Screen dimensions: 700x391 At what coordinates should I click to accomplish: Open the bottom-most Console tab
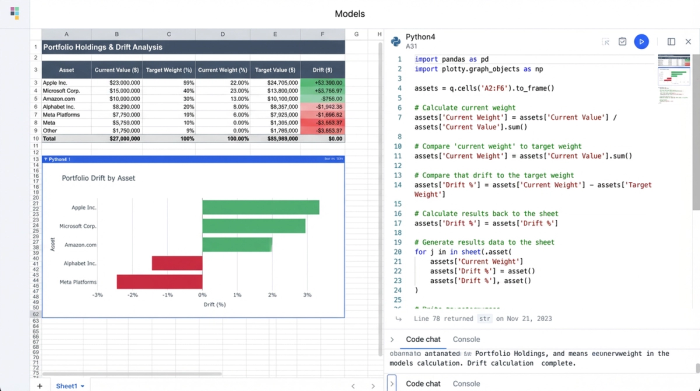tap(466, 384)
